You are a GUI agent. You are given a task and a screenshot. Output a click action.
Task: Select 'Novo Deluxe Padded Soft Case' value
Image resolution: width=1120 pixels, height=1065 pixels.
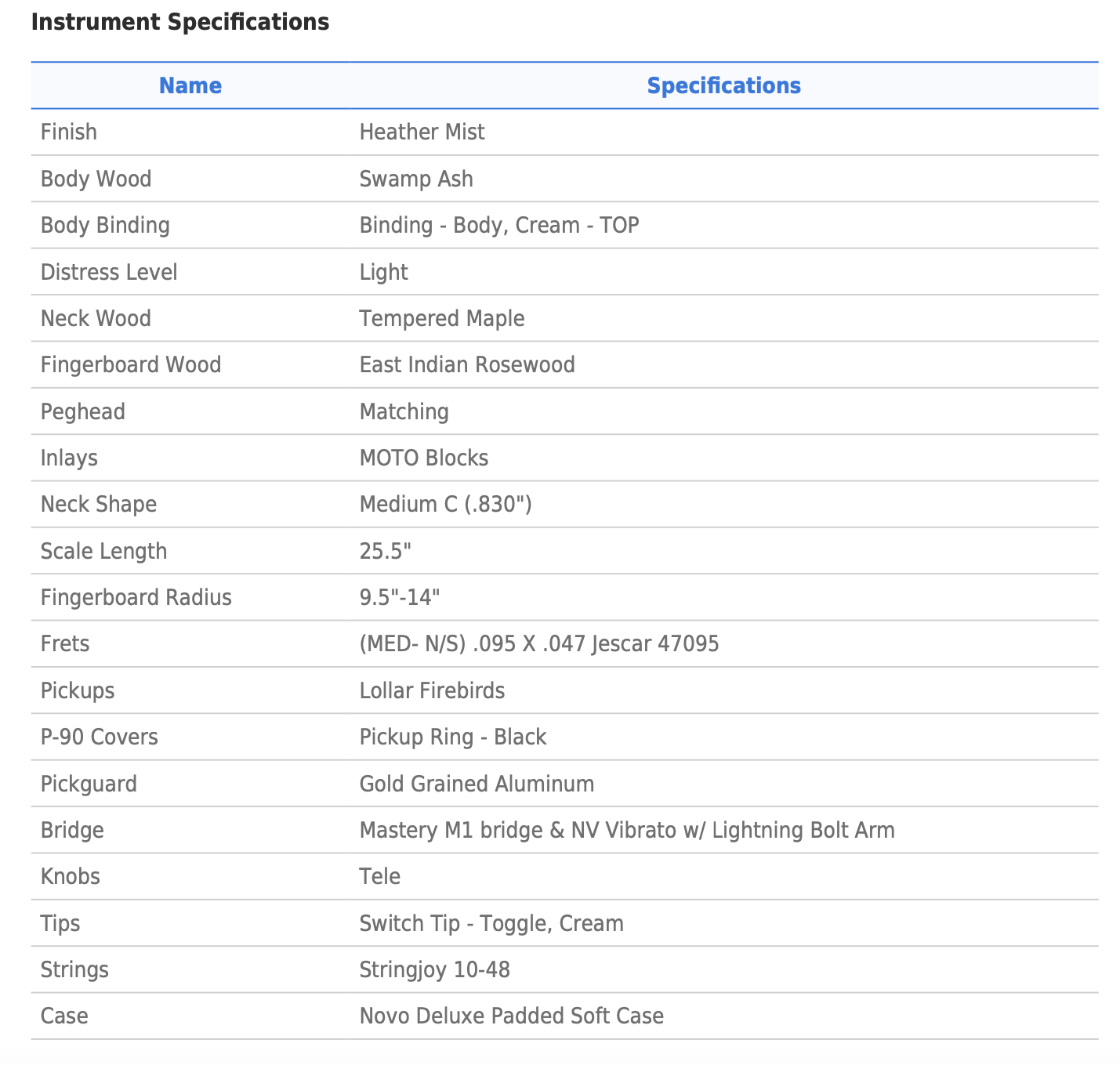[512, 1016]
